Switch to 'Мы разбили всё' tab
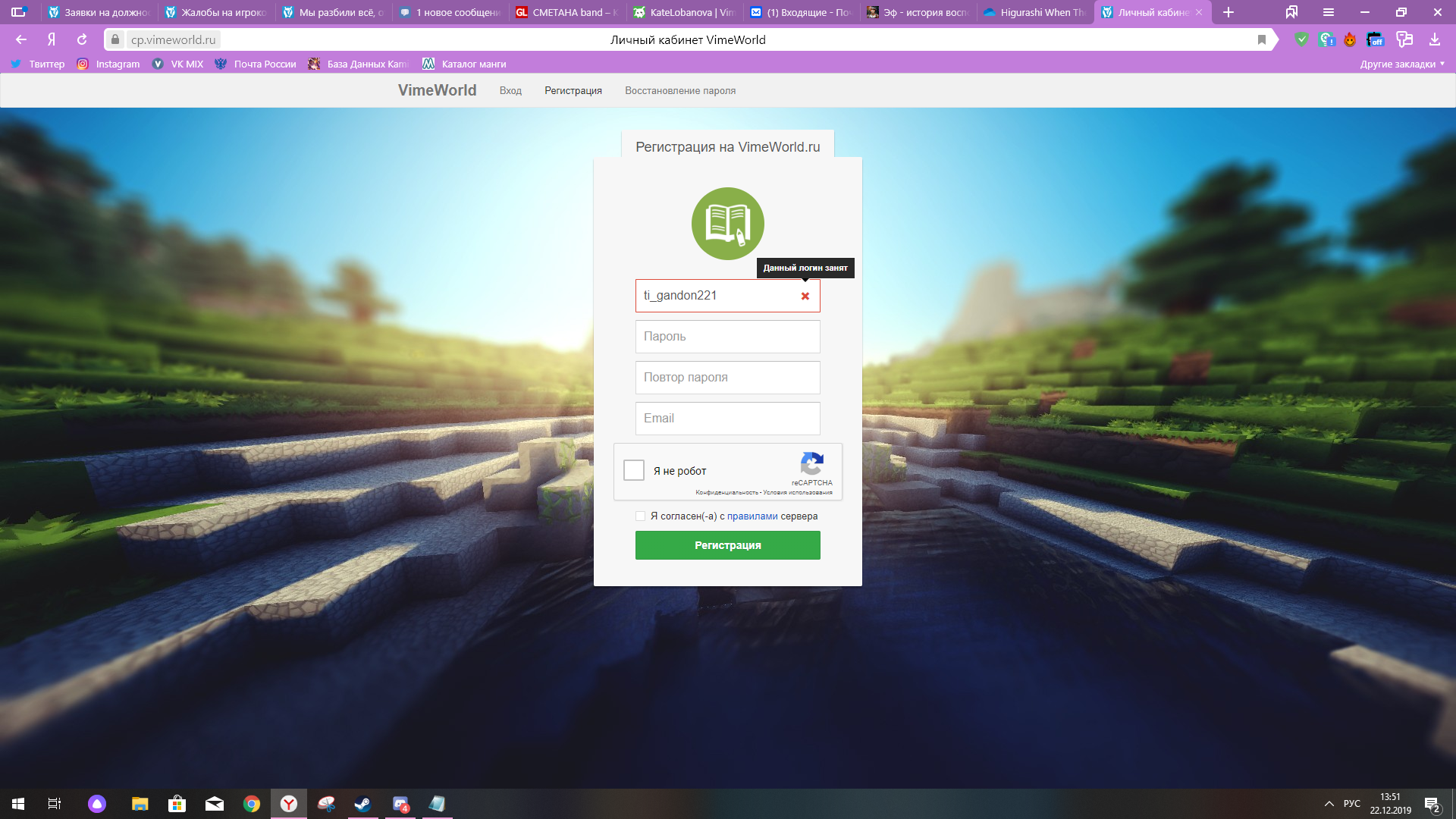1456x819 pixels. (334, 12)
